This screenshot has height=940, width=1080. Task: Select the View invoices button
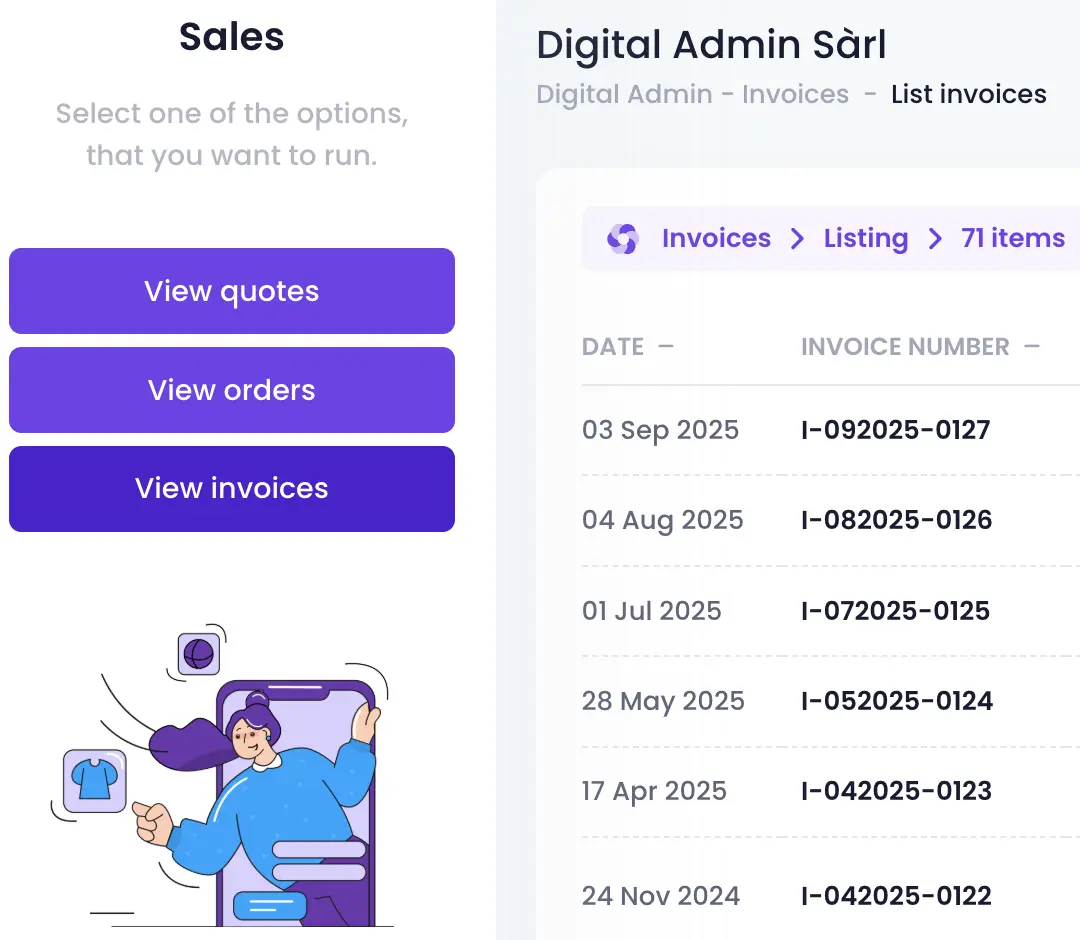(x=232, y=488)
